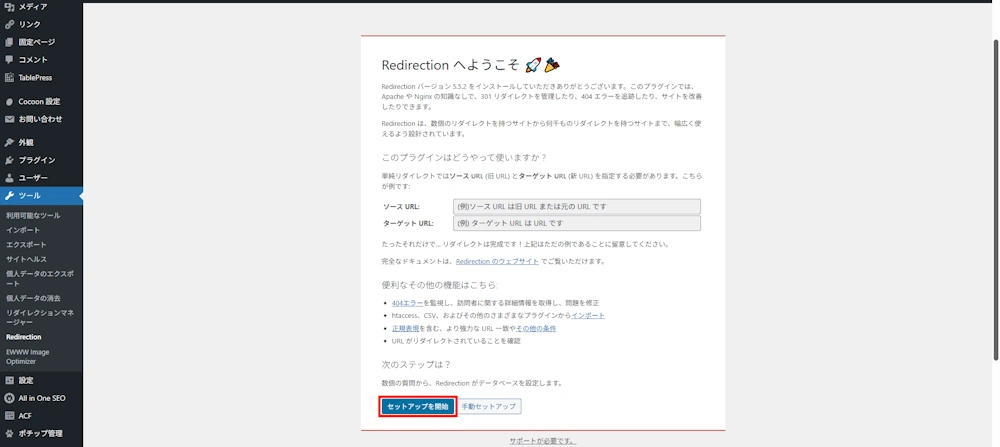Click the ACF icon in sidebar
This screenshot has height=447, width=1000.
(9, 416)
